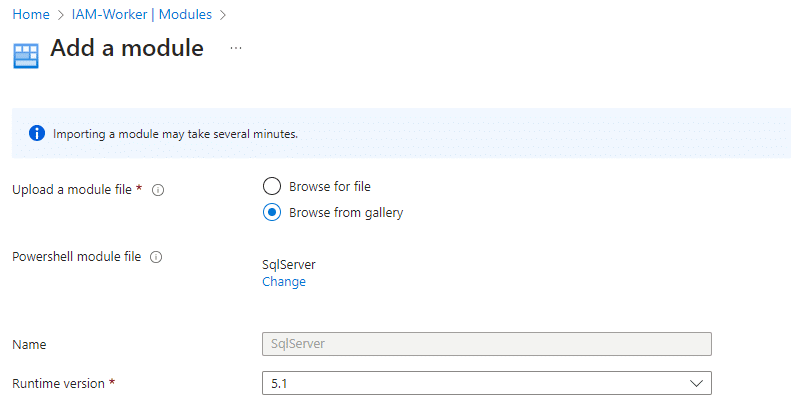Open the ellipsis more options menu

(236, 48)
